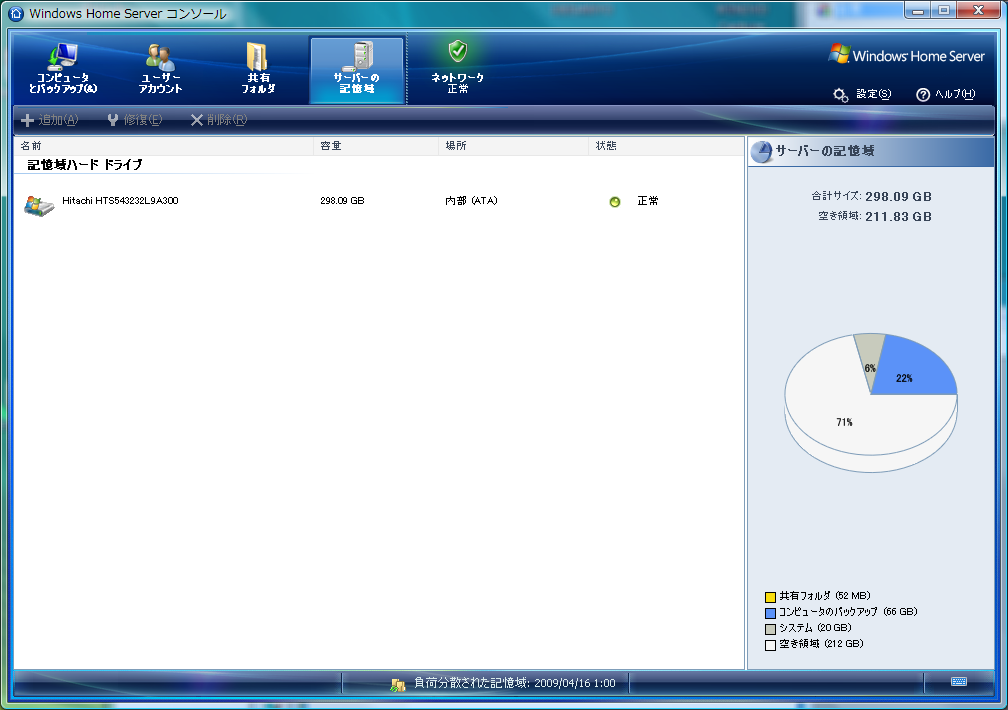Image resolution: width=1008 pixels, height=710 pixels.
Task: Click the Hitachi hard drive icon
Action: click(x=39, y=205)
